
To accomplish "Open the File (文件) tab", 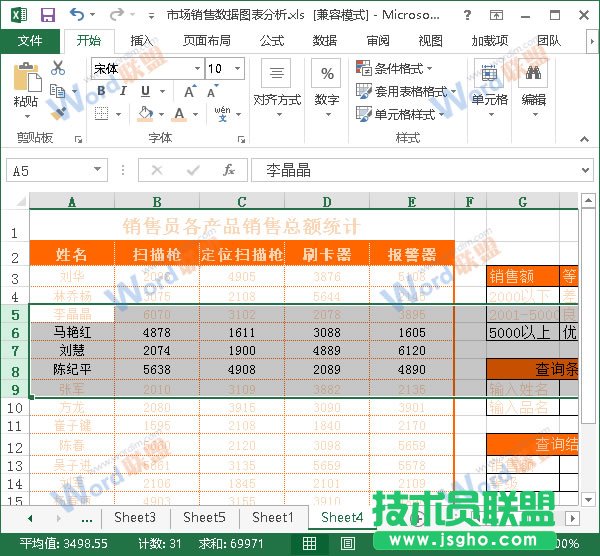I will (30, 41).
